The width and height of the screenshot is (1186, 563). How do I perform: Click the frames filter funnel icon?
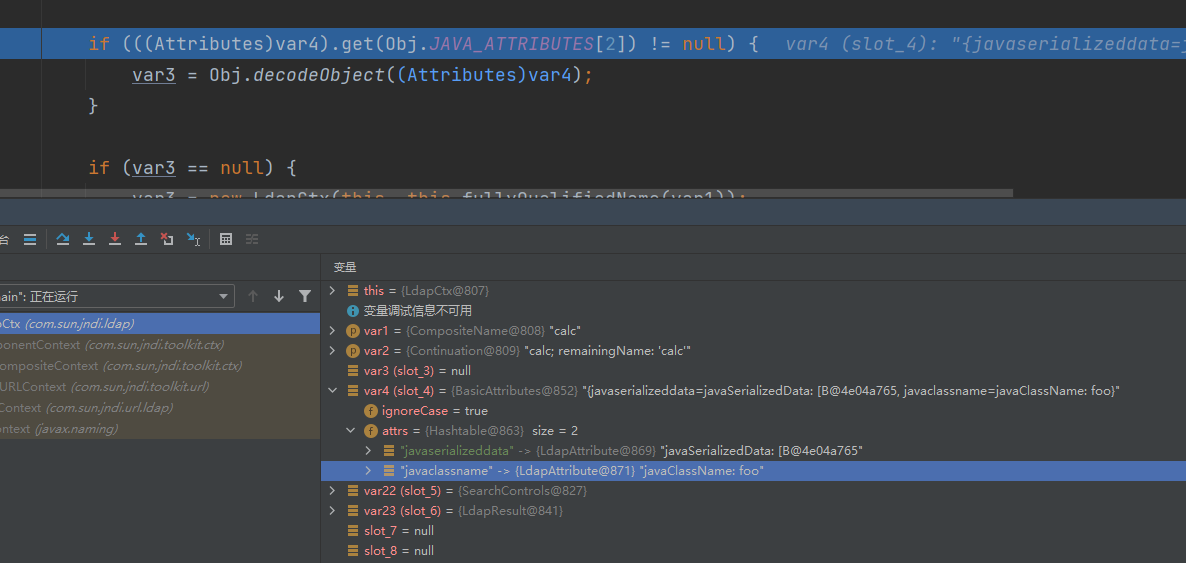[305, 297]
